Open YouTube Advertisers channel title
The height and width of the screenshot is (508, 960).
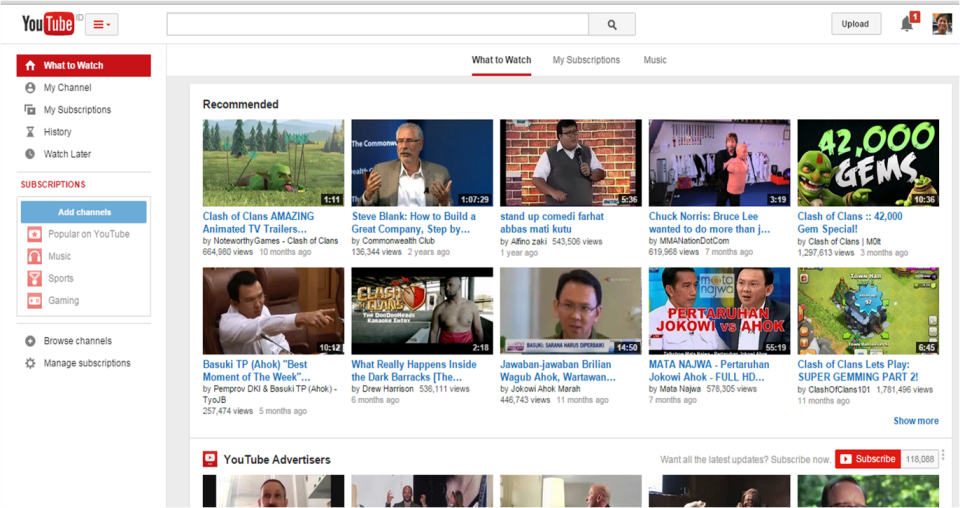click(x=277, y=460)
